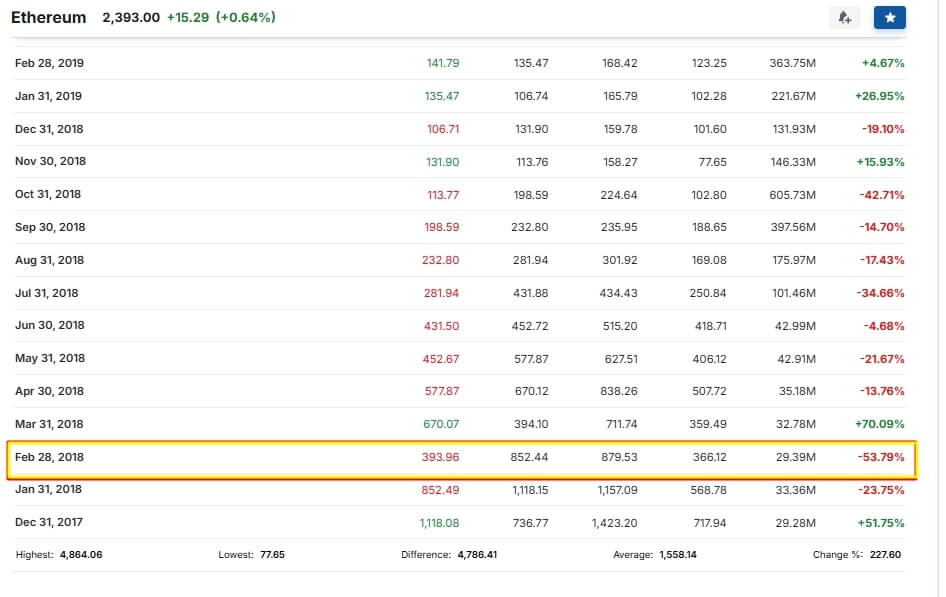The width and height of the screenshot is (946, 597).
Task: Select the Dec 31, 2017 row date
Action: click(49, 522)
